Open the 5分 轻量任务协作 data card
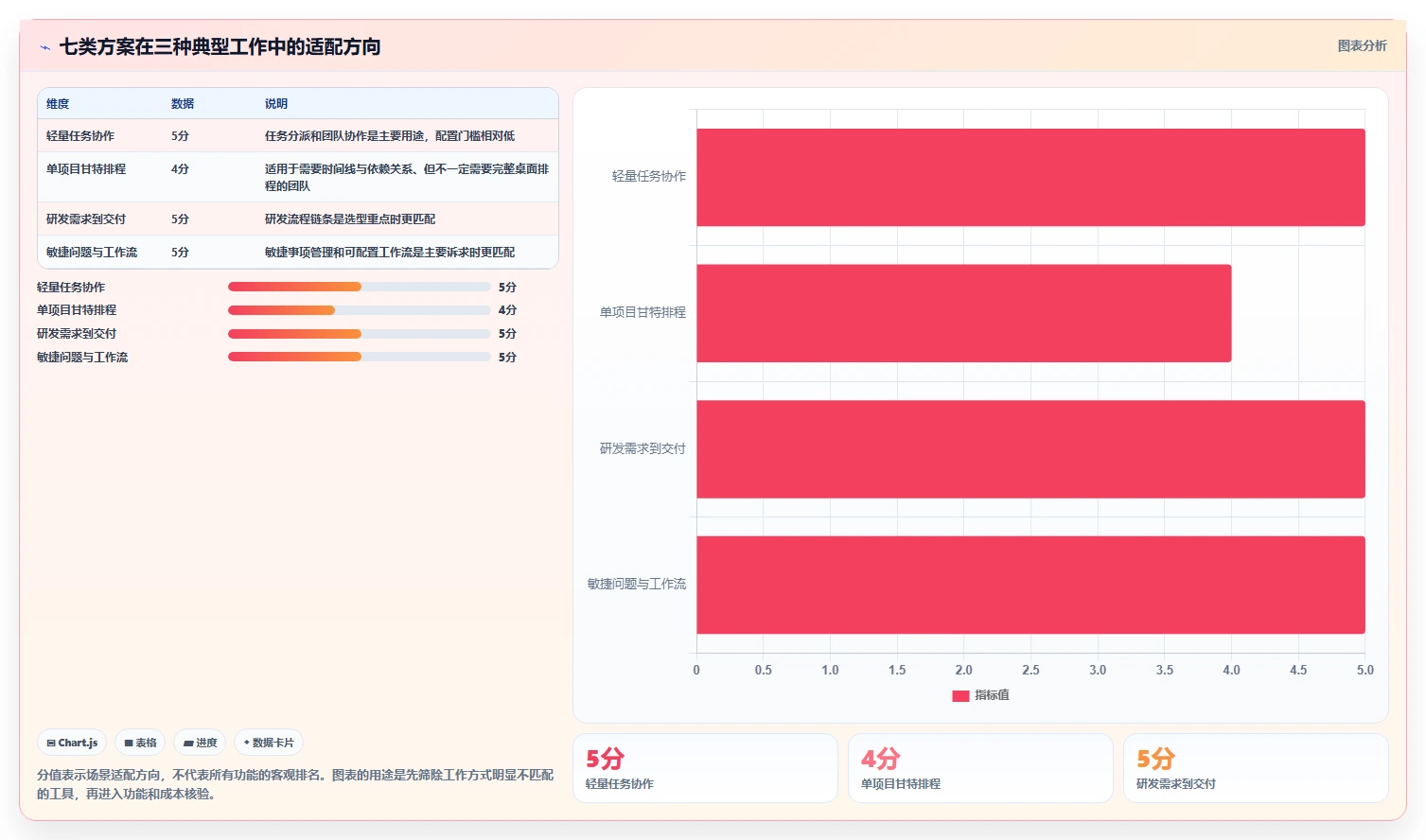1426x840 pixels. tap(705, 768)
